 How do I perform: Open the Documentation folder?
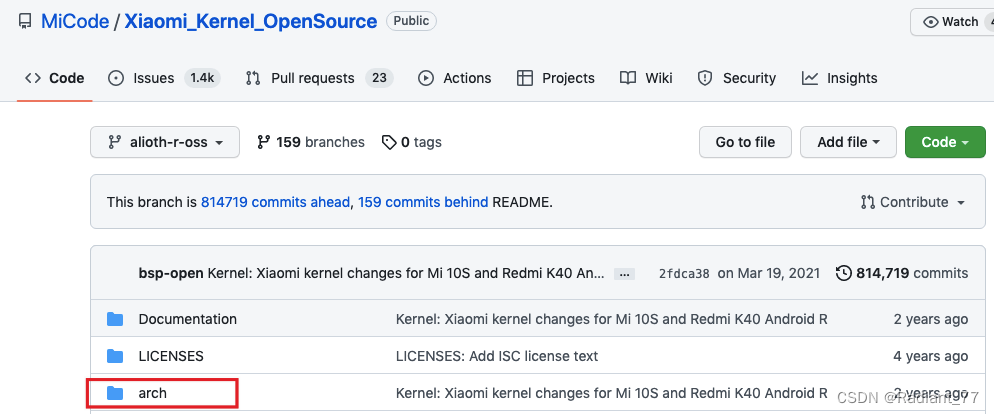[x=188, y=319]
